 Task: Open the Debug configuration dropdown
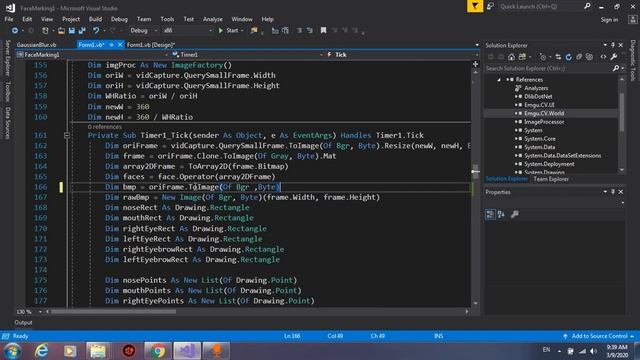point(156,31)
